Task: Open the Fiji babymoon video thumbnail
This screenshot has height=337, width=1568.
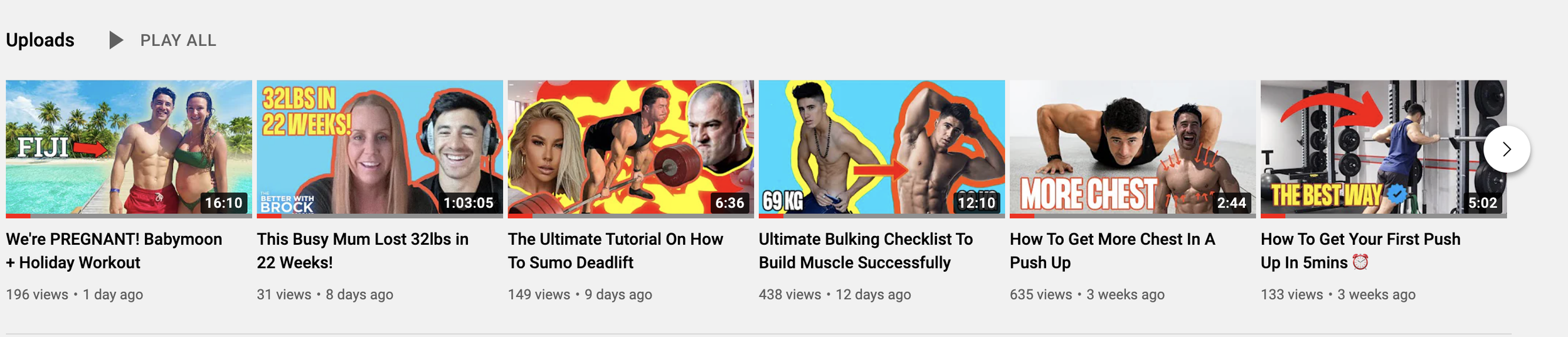Action: point(129,148)
